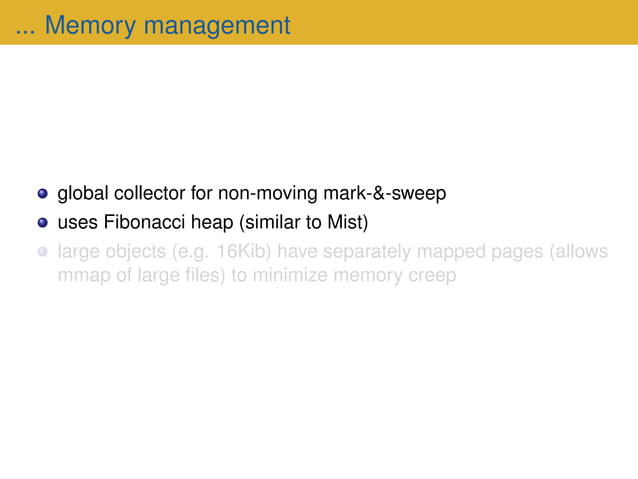This screenshot has height=479, width=638.
Task: Click the faded phrase 'separately mapped pages'
Action: (x=410, y=252)
